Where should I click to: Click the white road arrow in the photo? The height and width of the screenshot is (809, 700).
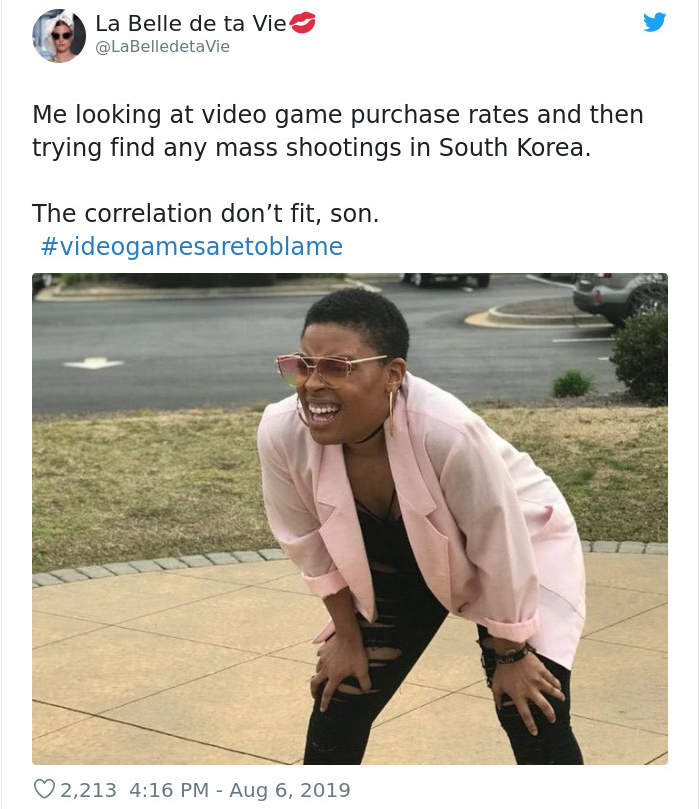(x=93, y=363)
